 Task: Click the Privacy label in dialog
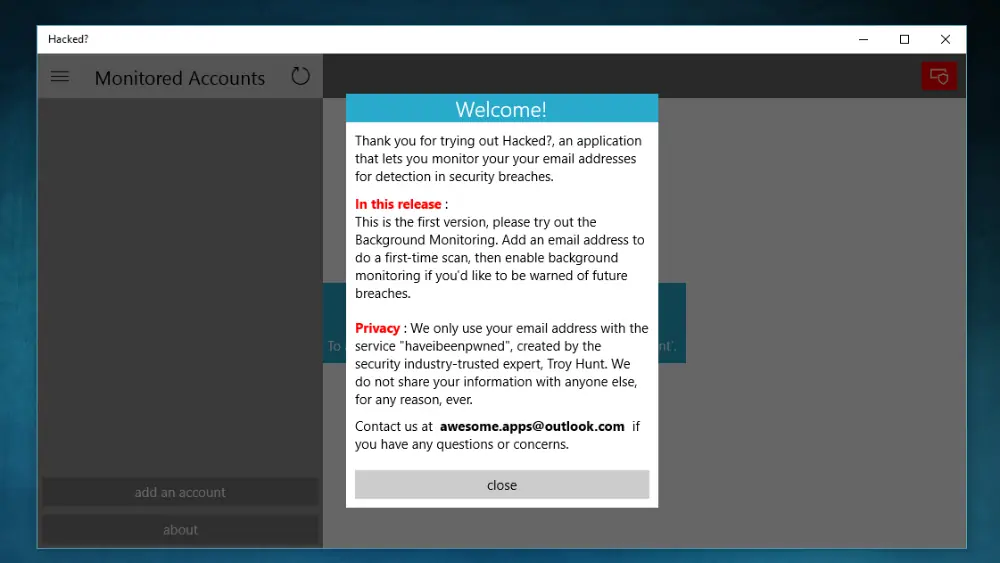click(377, 328)
